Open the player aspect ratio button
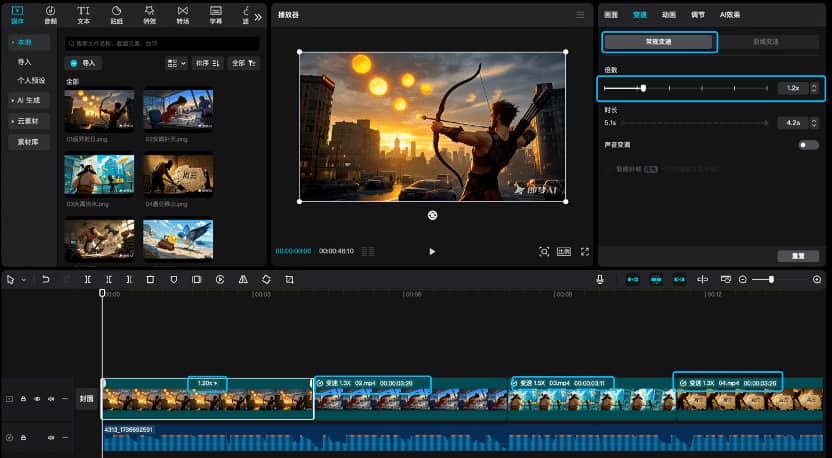Viewport: 832px width, 458px height. click(564, 252)
